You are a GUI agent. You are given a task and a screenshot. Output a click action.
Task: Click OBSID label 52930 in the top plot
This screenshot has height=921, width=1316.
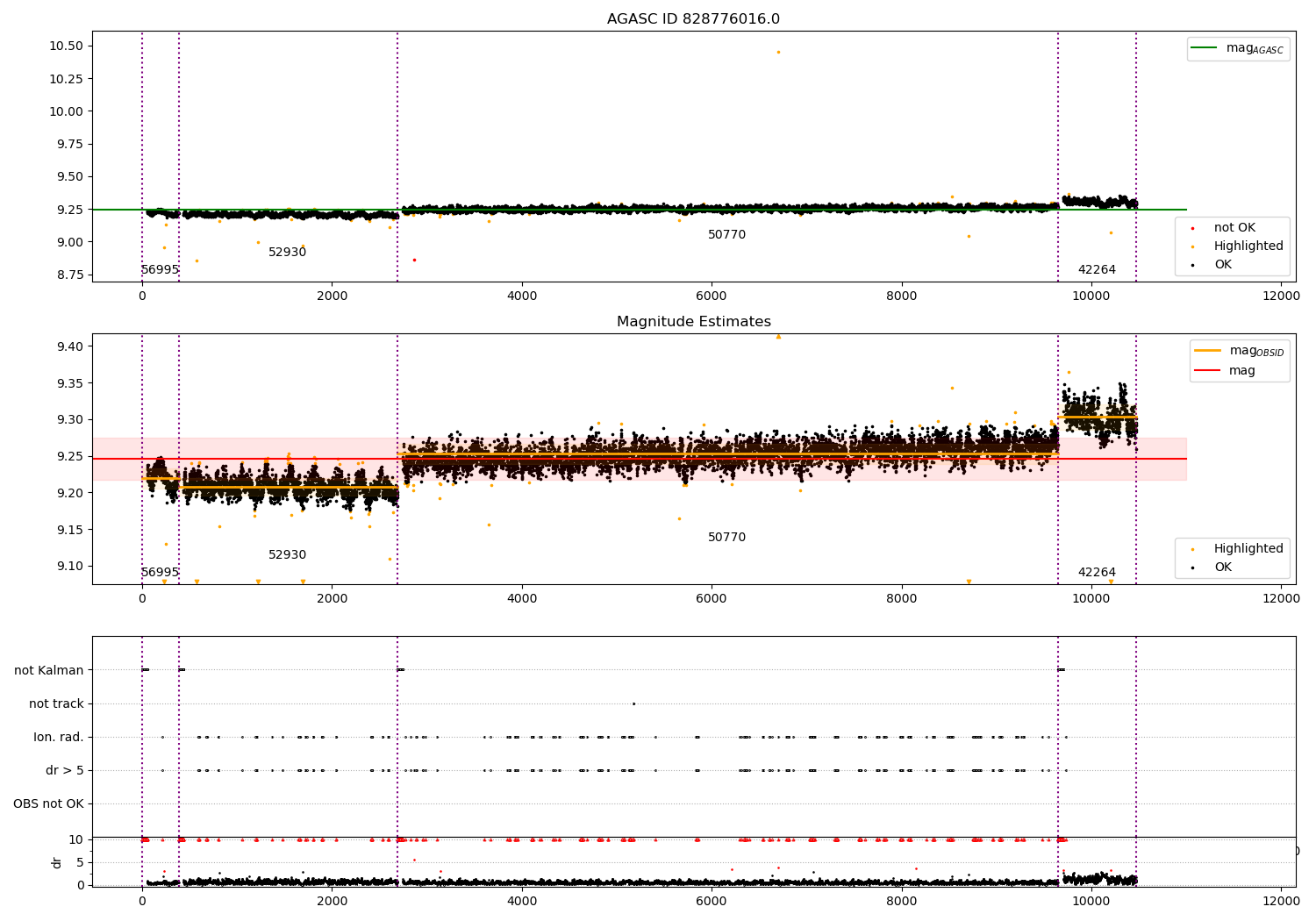[287, 253]
